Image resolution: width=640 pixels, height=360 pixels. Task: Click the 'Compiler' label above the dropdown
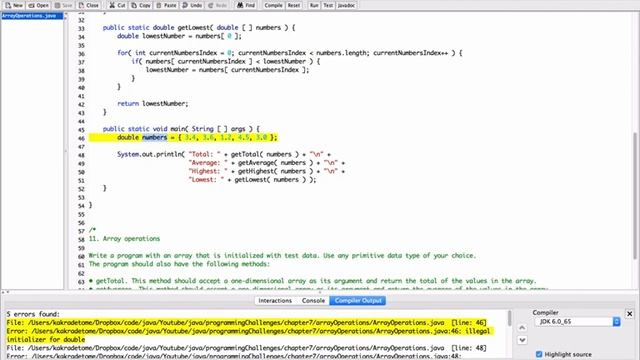click(545, 312)
